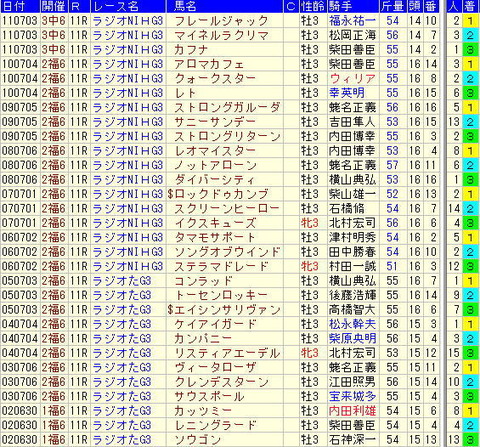This screenshot has height=447, width=480.
Task: Select horse エイシンサリヴァン
Action: click(227, 310)
